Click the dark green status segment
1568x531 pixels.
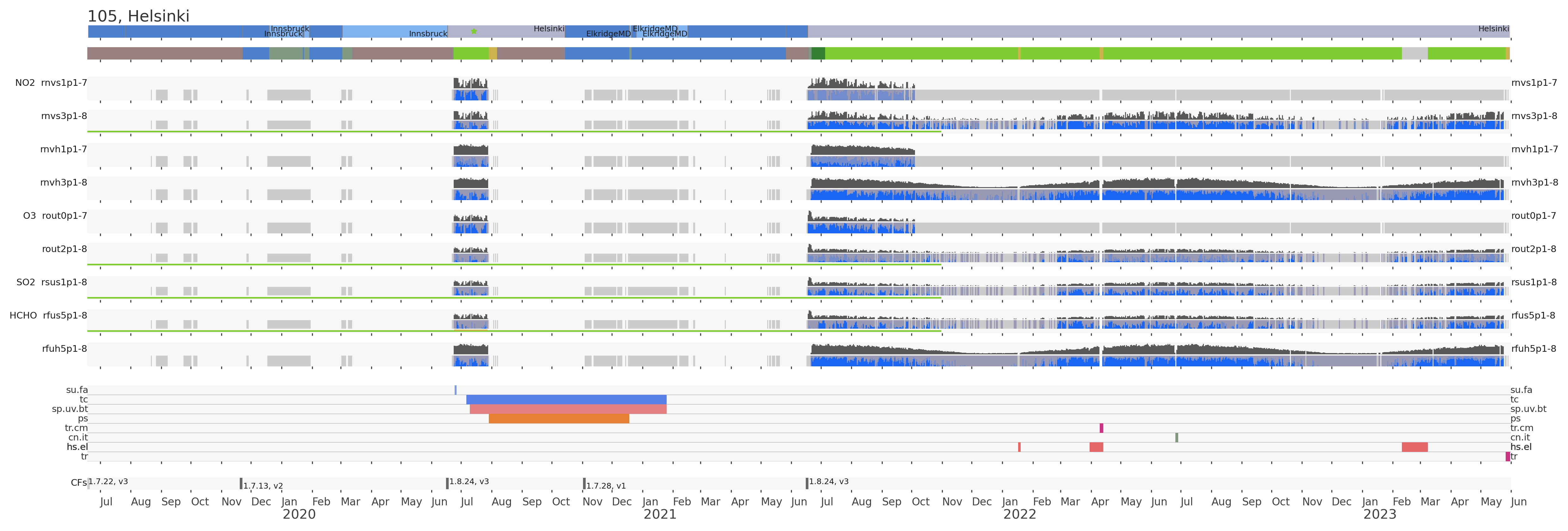[x=818, y=54]
